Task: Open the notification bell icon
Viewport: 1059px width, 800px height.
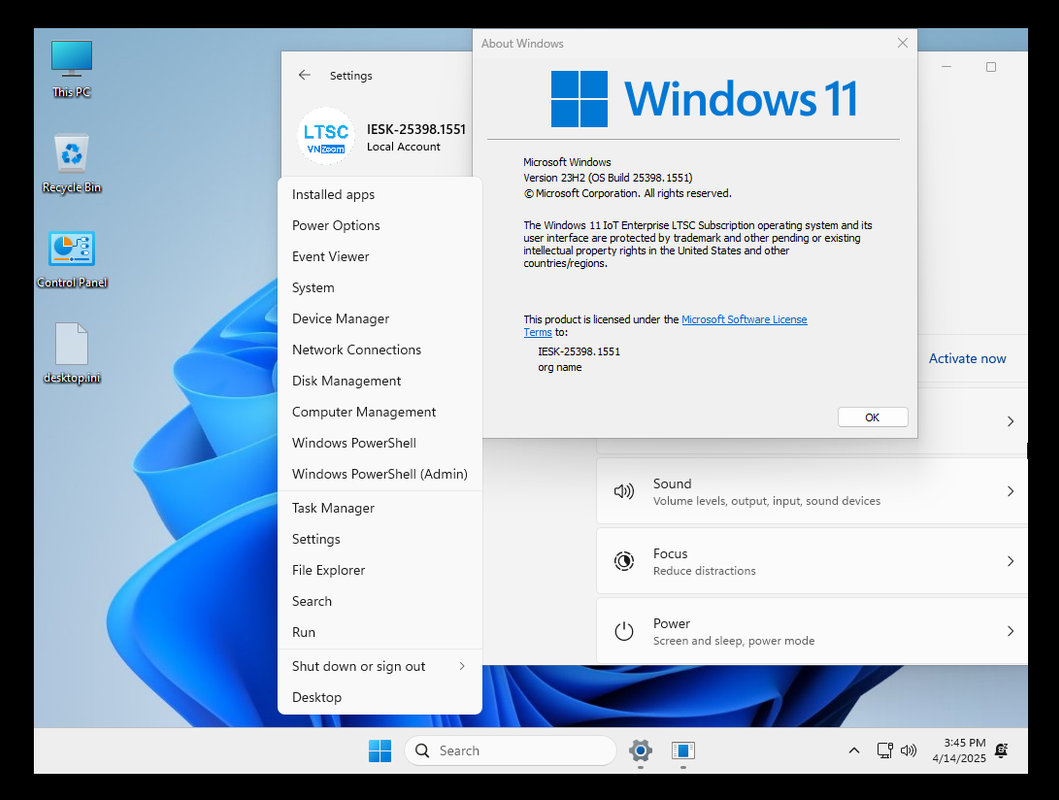Action: point(1001,751)
